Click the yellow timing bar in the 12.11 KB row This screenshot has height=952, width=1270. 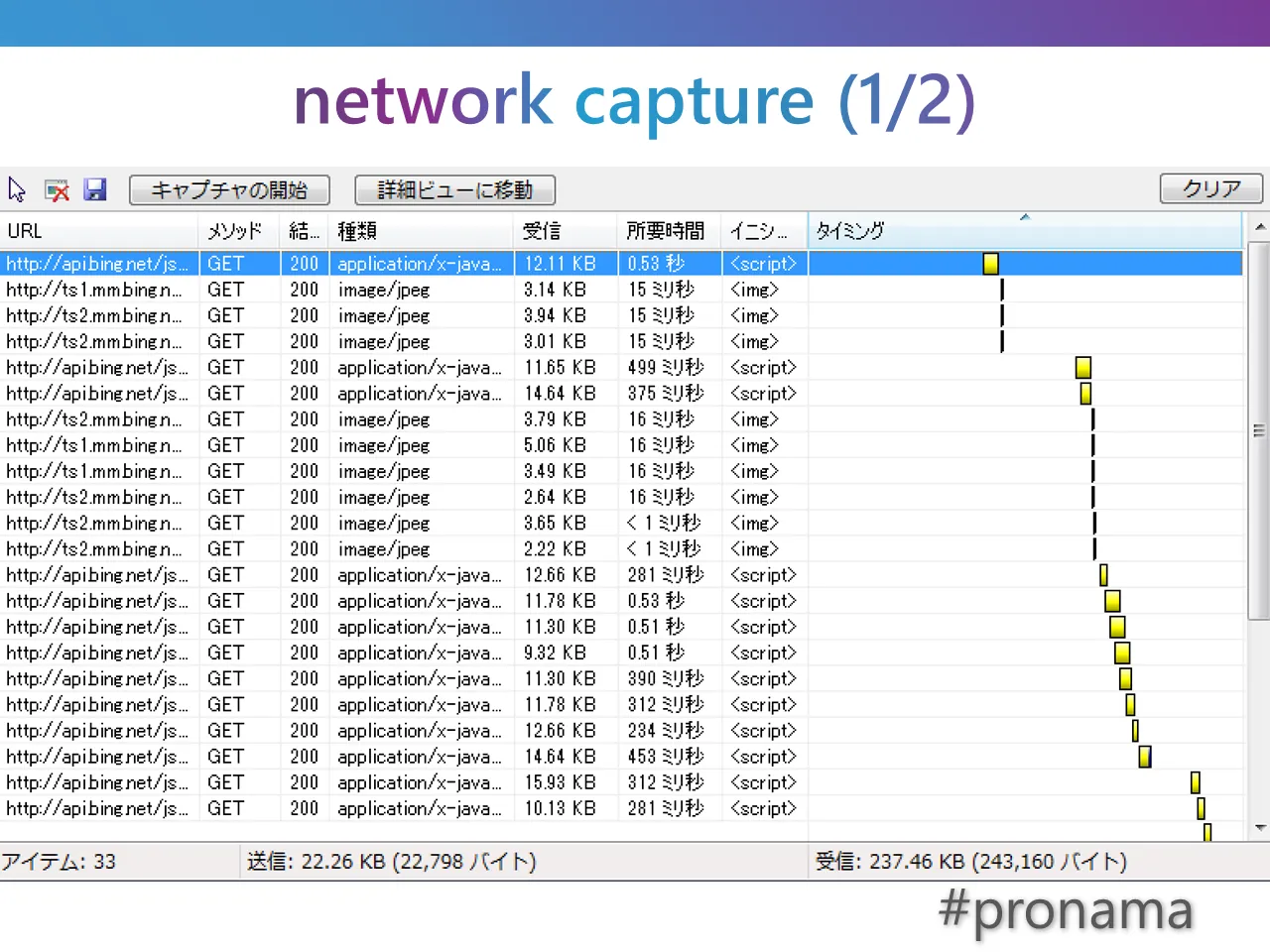990,264
